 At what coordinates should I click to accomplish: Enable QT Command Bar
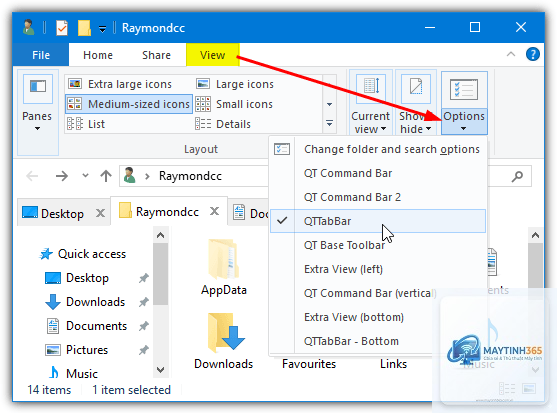point(378,173)
